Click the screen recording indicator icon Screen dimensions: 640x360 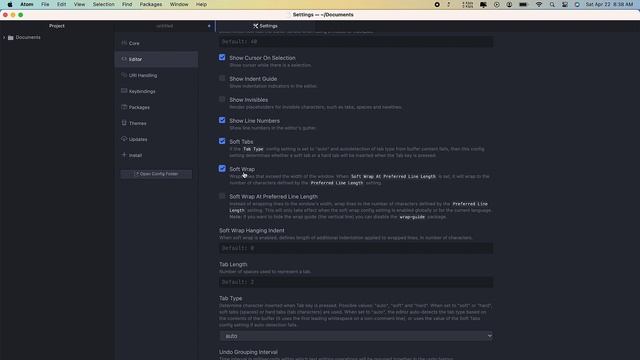[437, 4]
